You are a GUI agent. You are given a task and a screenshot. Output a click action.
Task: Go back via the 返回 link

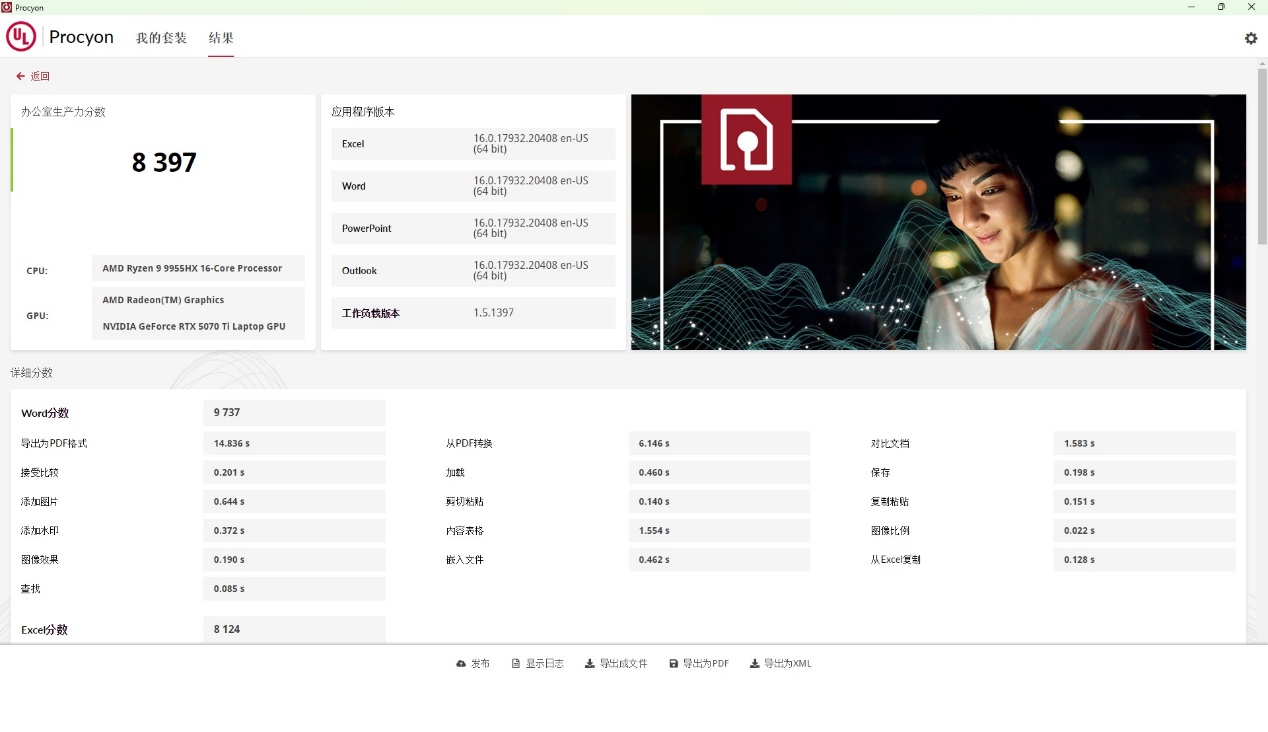click(x=40, y=76)
